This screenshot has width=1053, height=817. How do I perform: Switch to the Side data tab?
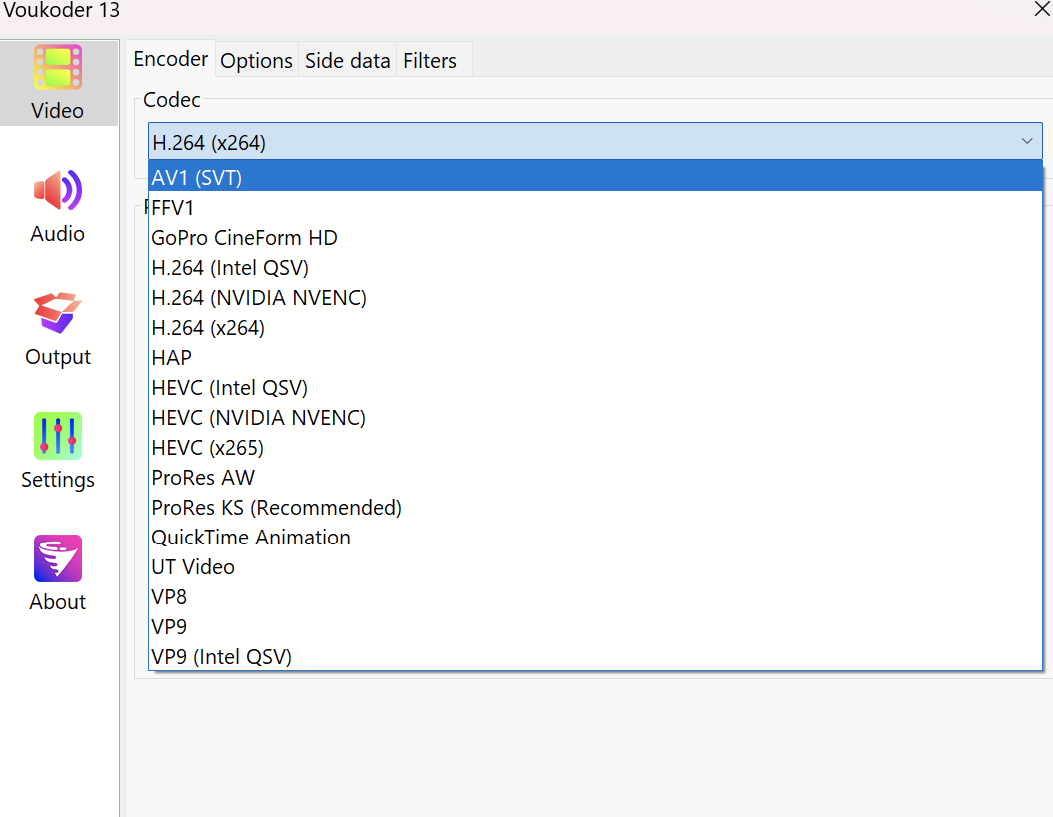(x=347, y=61)
